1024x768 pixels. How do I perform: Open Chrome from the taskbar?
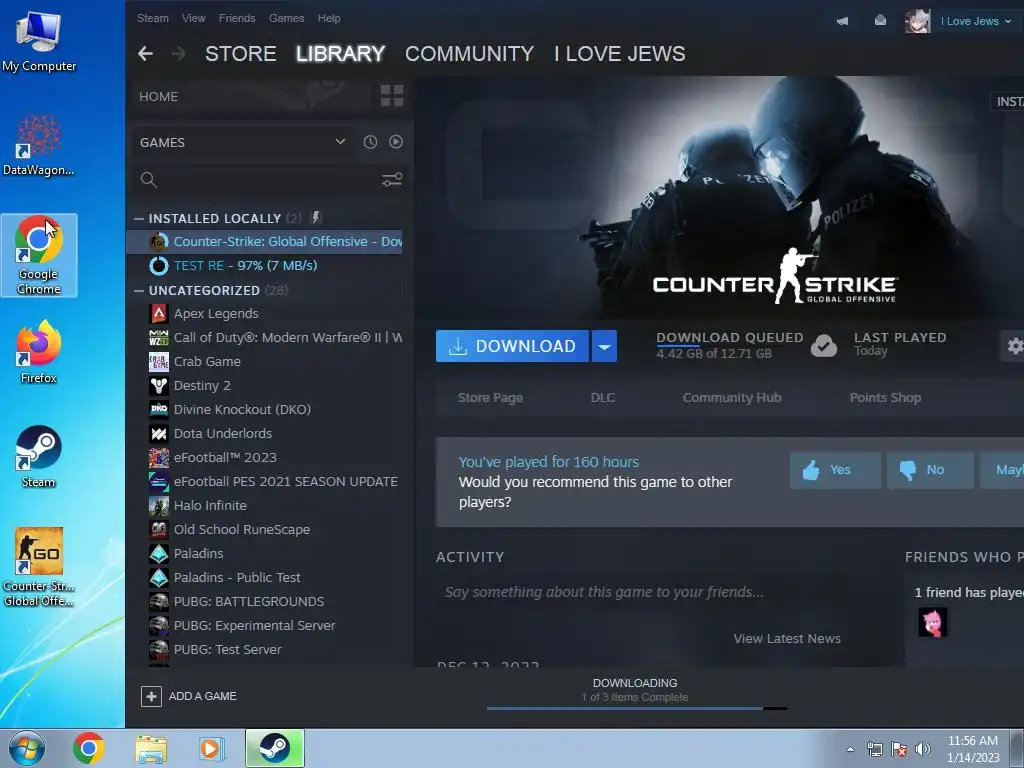89,748
